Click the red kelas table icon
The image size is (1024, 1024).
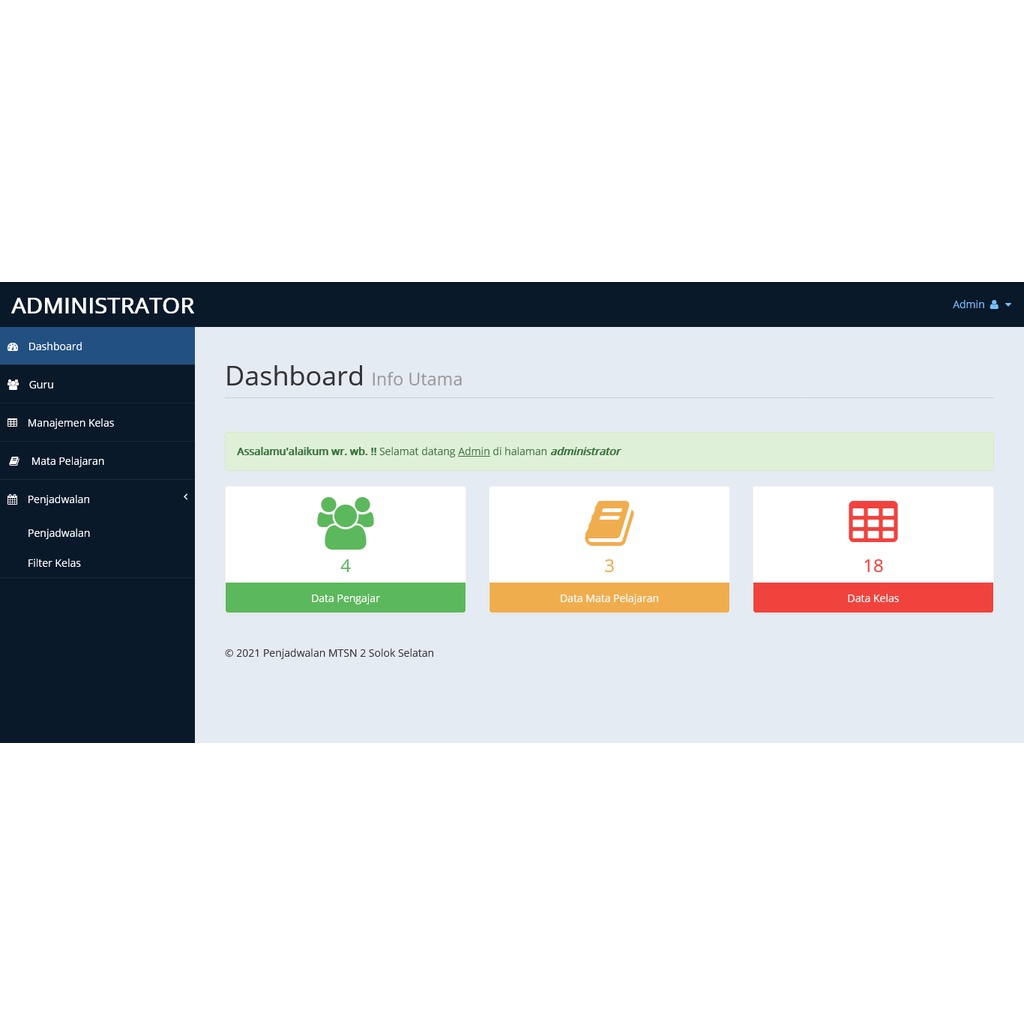coord(872,521)
